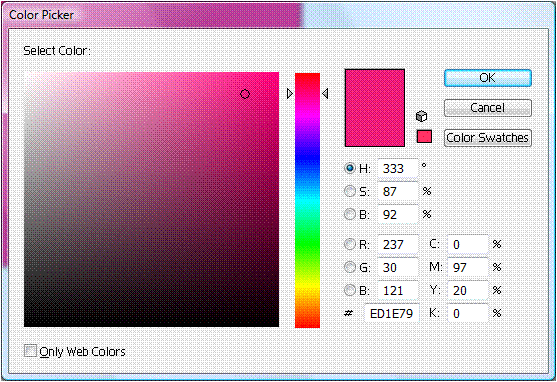Click the out-of-web-color cube warning icon
The height and width of the screenshot is (382, 557).
(x=421, y=116)
